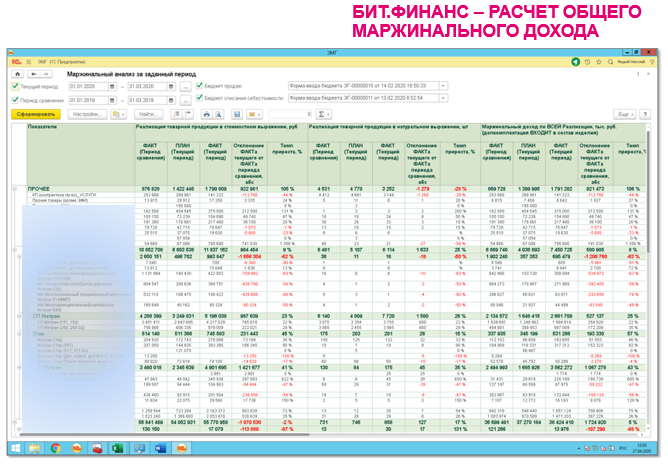Open calendar for start date 01.01.2020
The height and width of the screenshot is (467, 668).
pyautogui.click(x=112, y=86)
